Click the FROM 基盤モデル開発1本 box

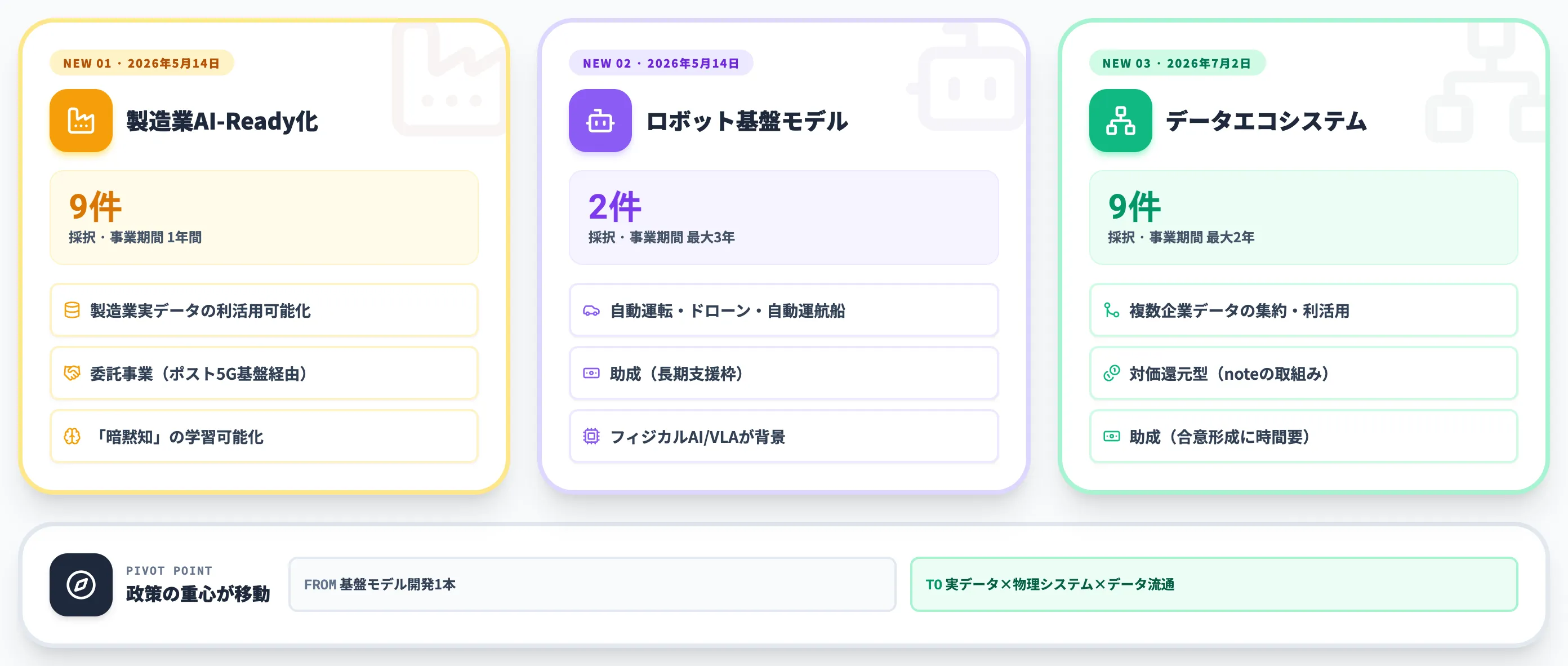(x=593, y=584)
